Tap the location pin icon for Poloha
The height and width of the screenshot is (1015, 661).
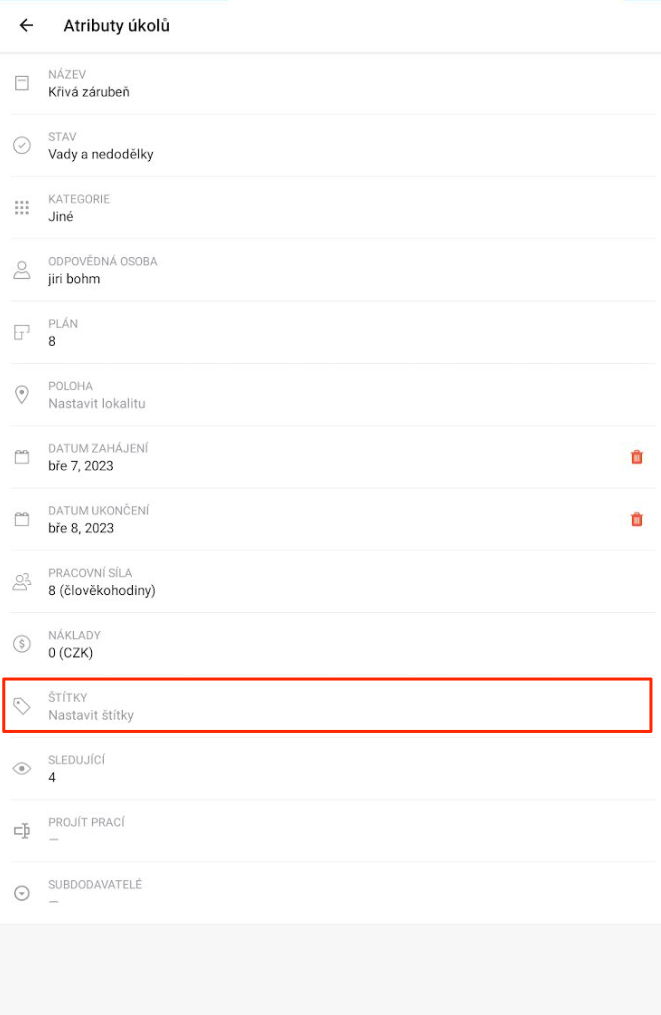tap(22, 394)
